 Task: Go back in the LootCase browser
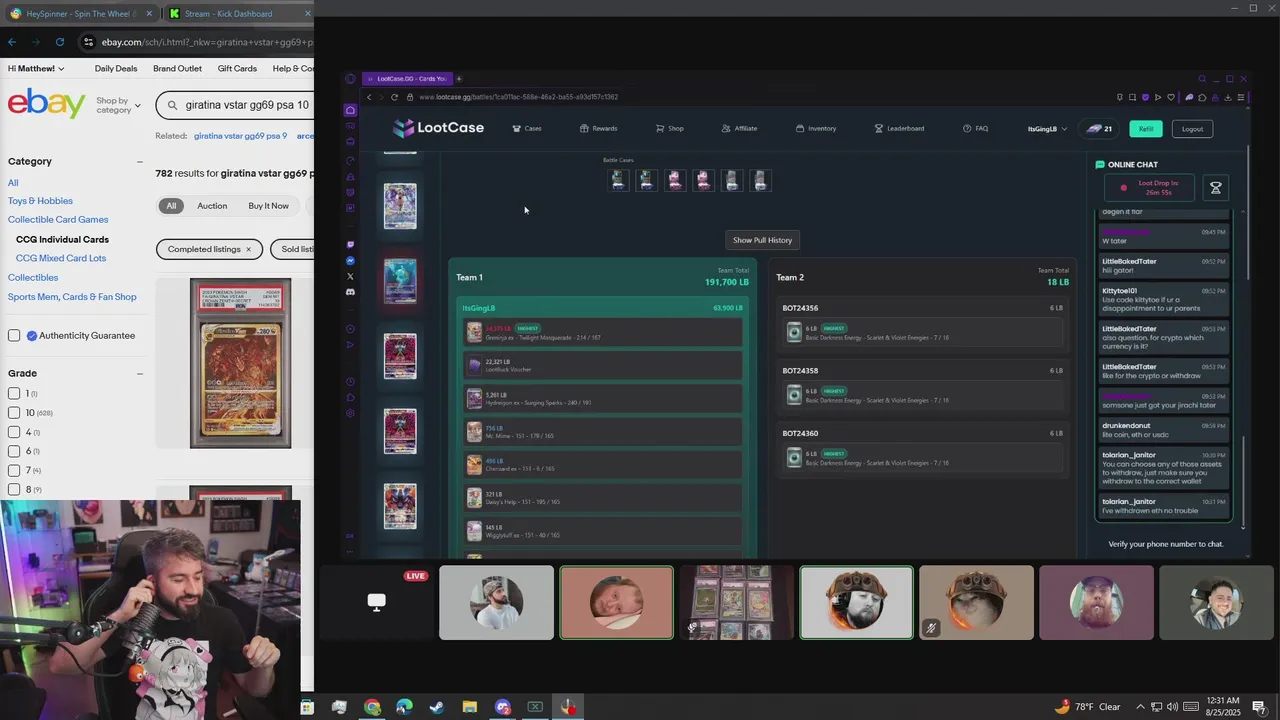(369, 97)
